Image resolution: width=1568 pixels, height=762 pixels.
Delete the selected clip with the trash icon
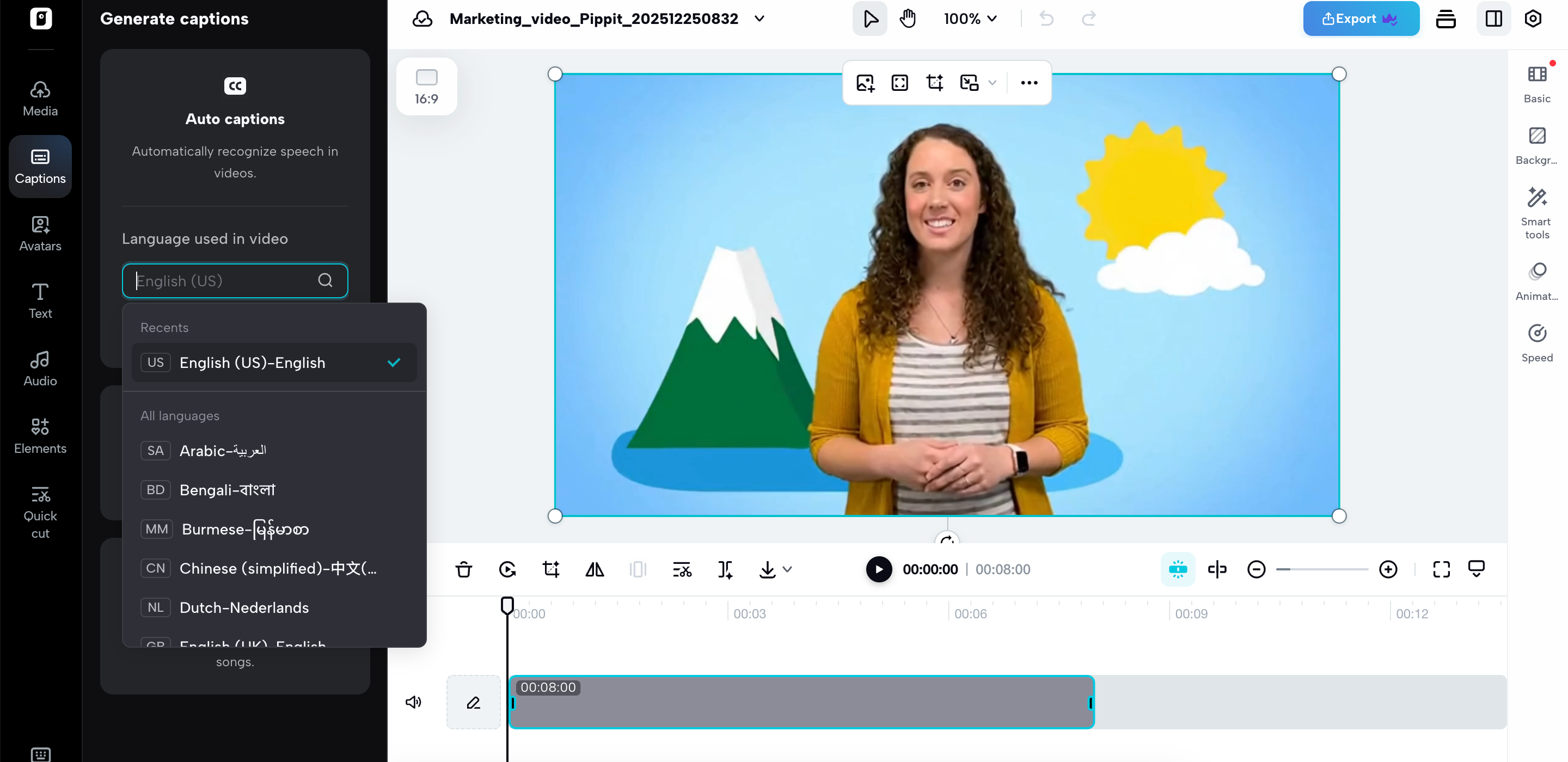coord(464,569)
